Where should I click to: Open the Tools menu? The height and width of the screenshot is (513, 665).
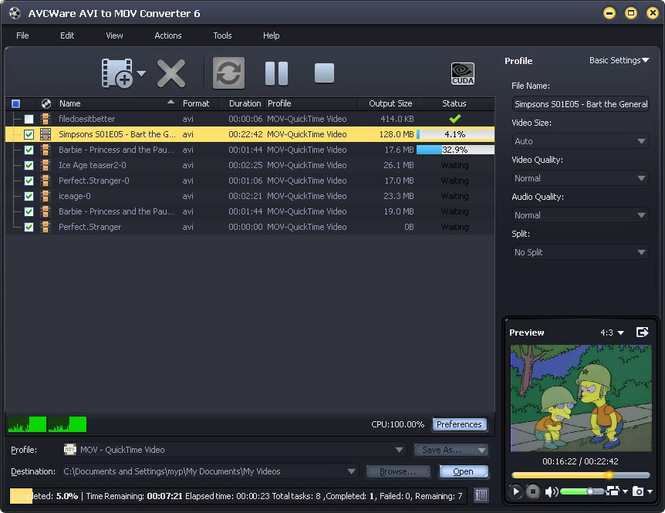(x=222, y=36)
